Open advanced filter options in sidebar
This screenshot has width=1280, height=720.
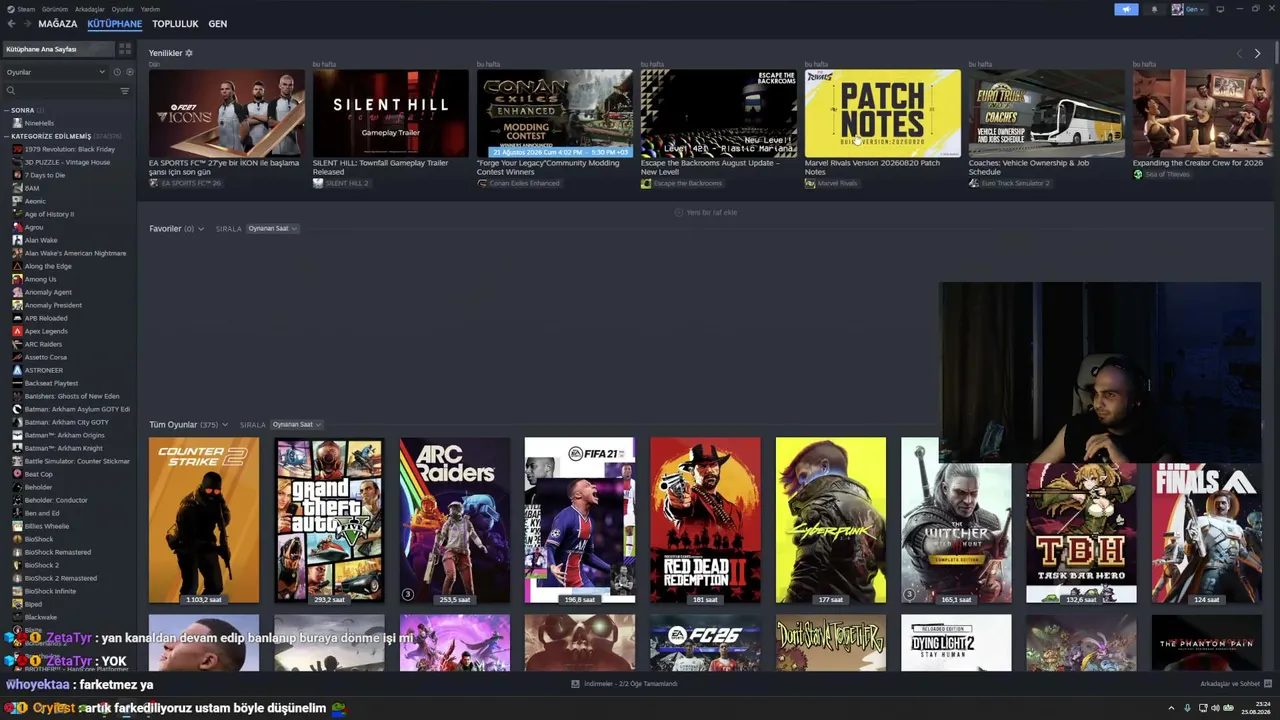125,91
